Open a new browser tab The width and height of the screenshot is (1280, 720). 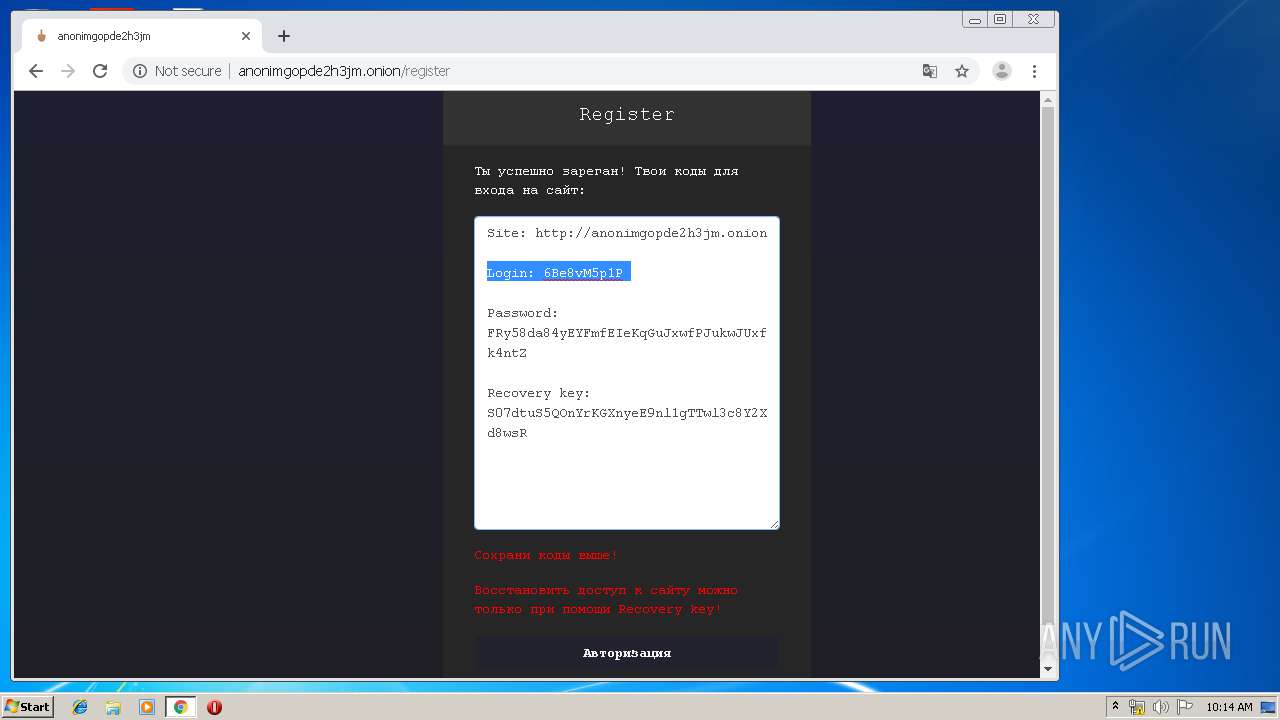284,36
